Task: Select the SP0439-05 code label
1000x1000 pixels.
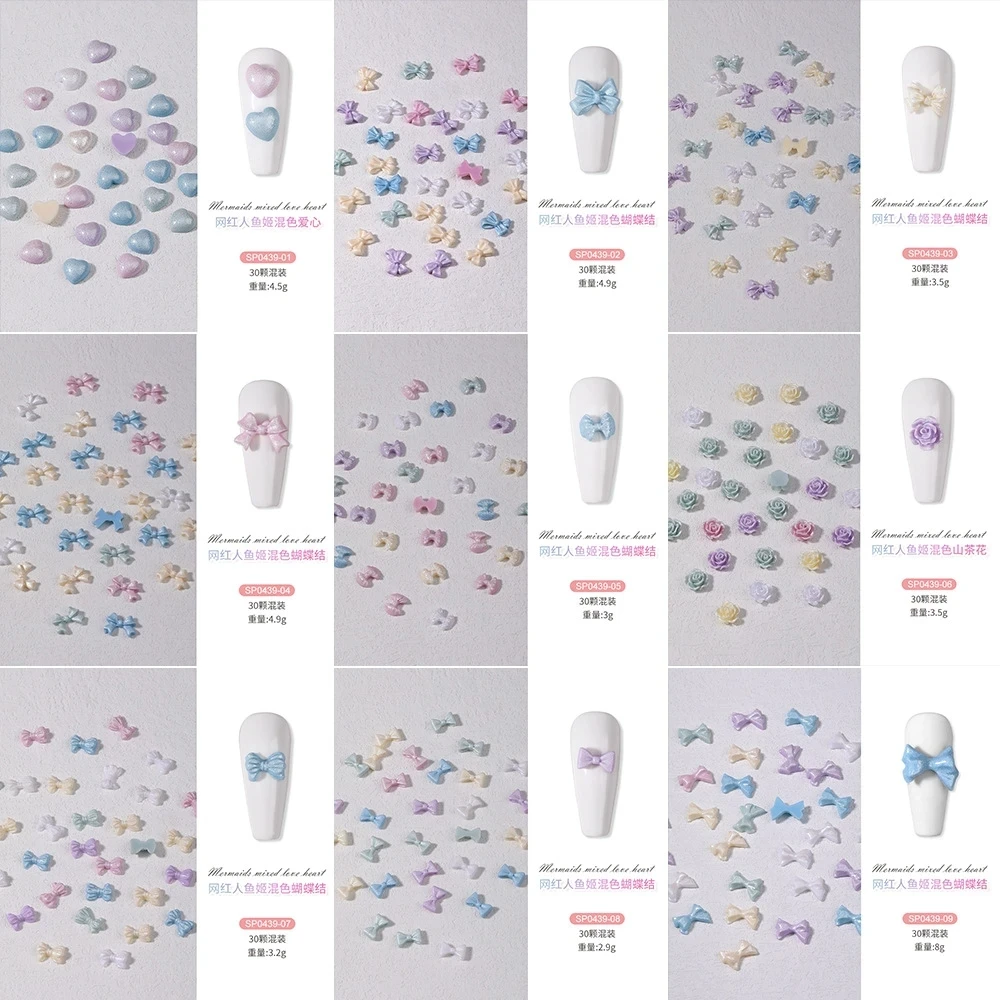Action: [x=597, y=586]
